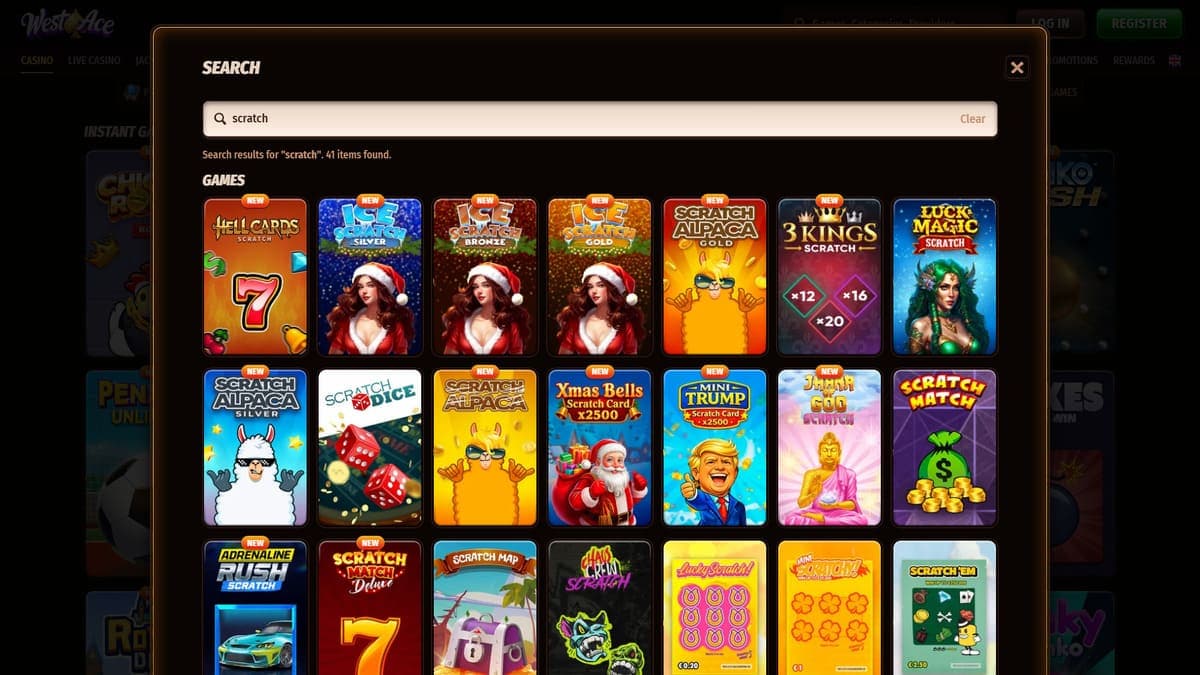
Task: Open the Ice Scratch Silver game
Action: [370, 277]
